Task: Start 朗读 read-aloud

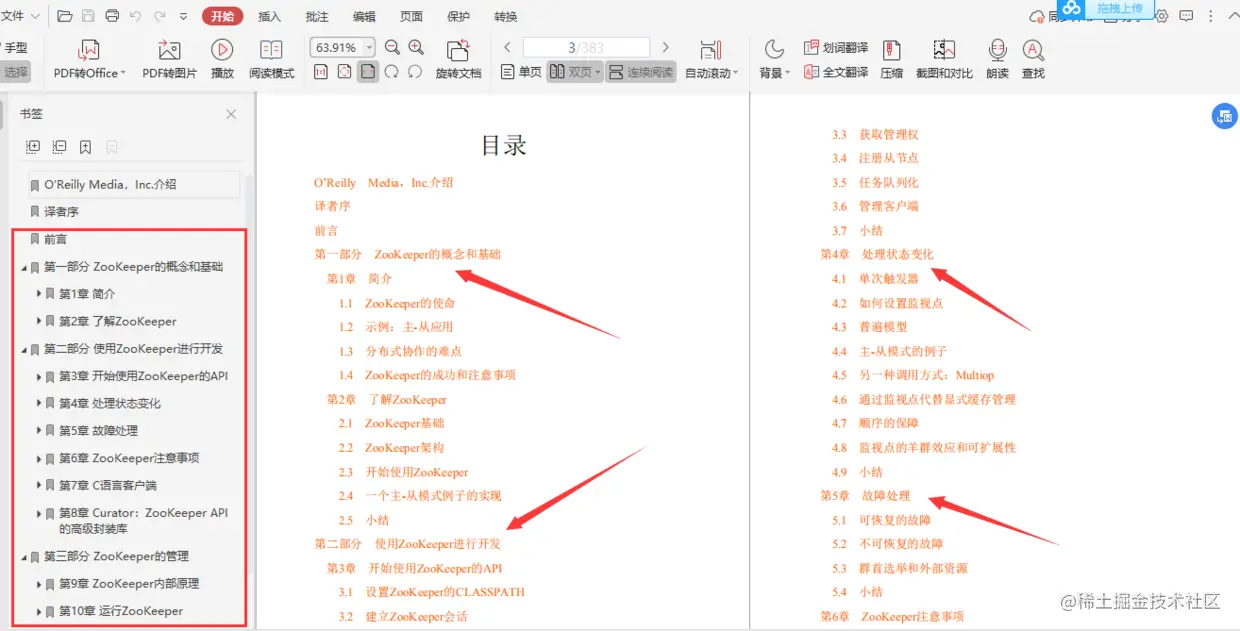Action: pyautogui.click(x=997, y=60)
